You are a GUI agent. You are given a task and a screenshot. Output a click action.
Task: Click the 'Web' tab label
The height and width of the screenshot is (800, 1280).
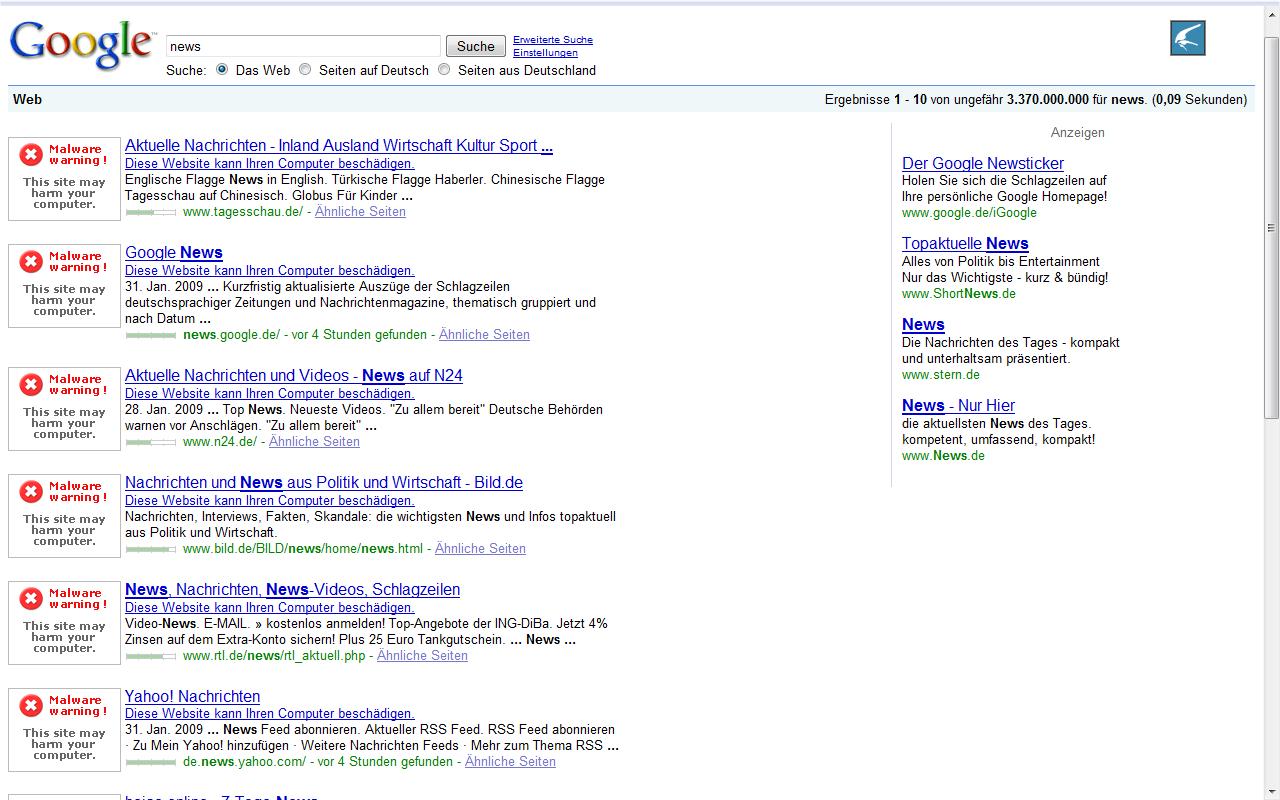tap(27, 99)
